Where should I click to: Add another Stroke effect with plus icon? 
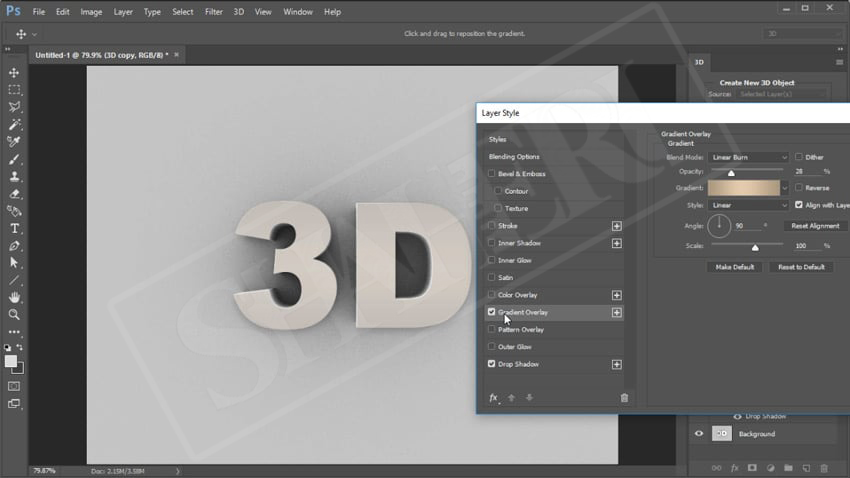tap(617, 226)
